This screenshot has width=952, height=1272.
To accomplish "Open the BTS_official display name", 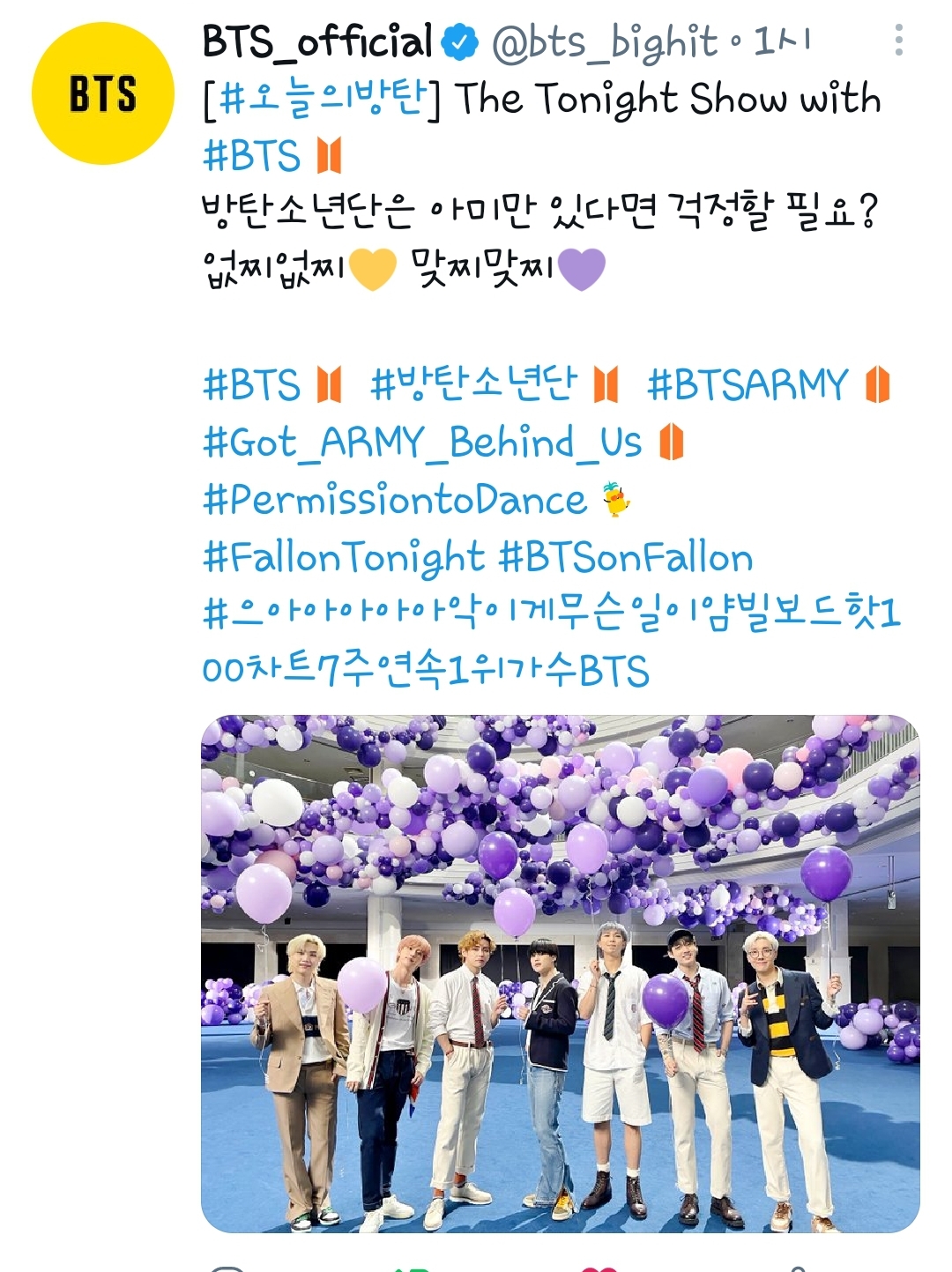I will tap(317, 41).
